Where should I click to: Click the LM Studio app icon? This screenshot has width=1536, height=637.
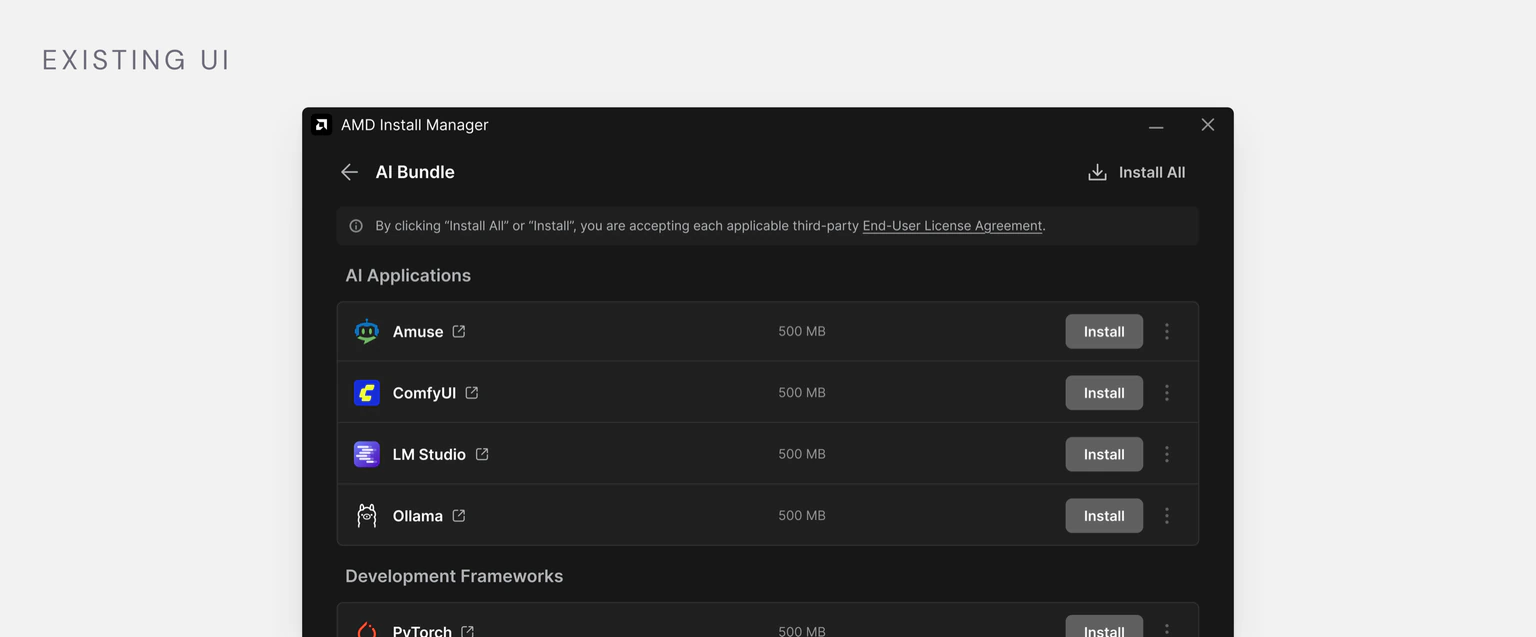(x=367, y=454)
